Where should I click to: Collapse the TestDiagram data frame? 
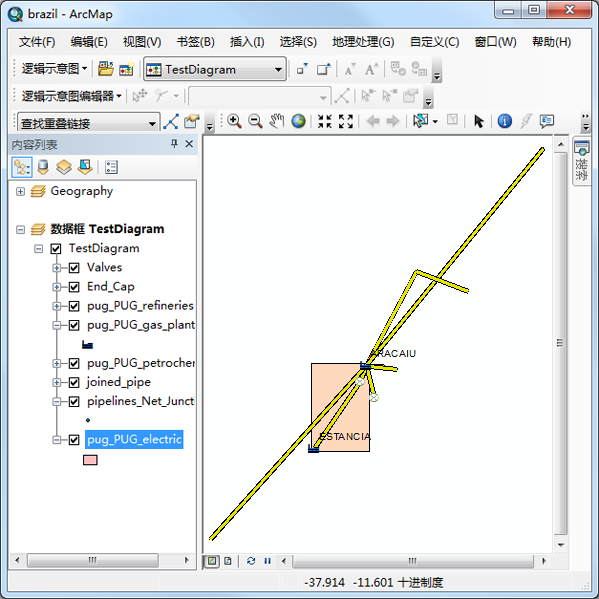tap(21, 230)
